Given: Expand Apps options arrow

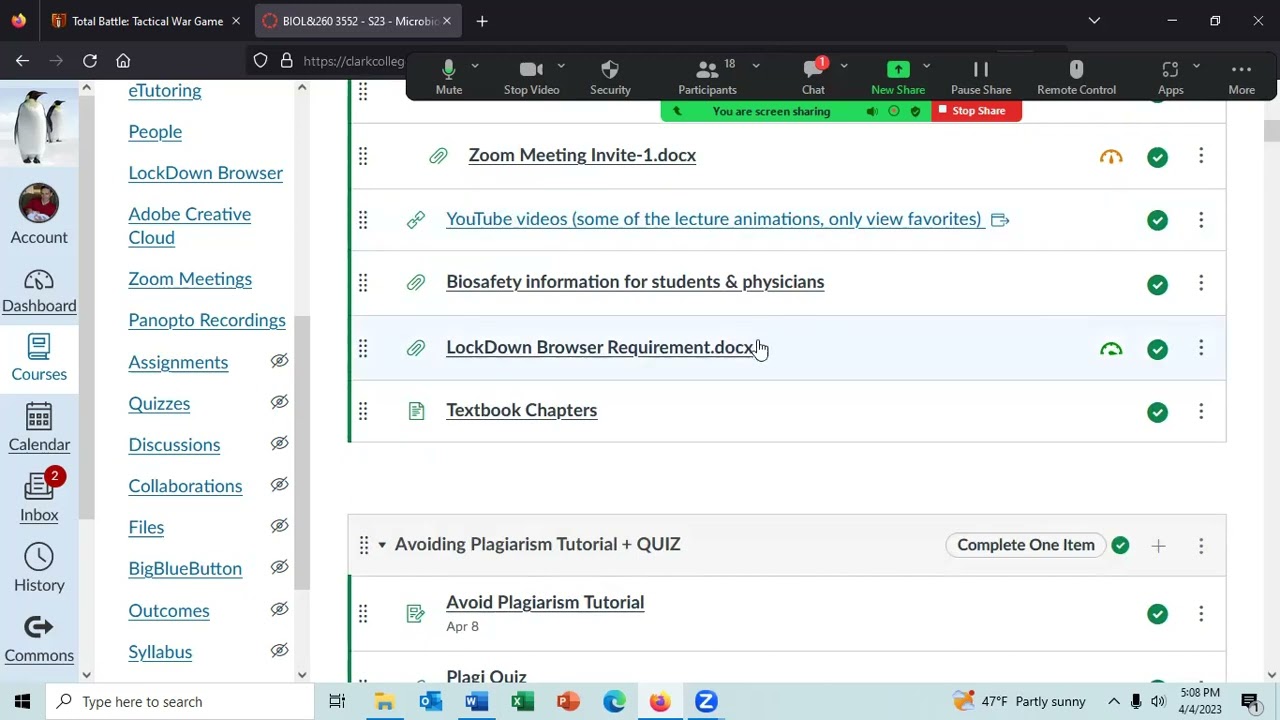Looking at the screenshot, I should [x=1196, y=66].
